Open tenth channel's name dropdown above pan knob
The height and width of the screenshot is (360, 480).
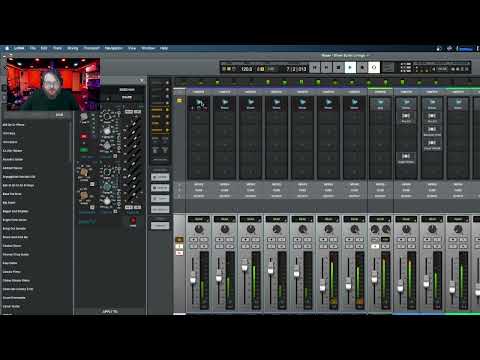[x=432, y=219]
